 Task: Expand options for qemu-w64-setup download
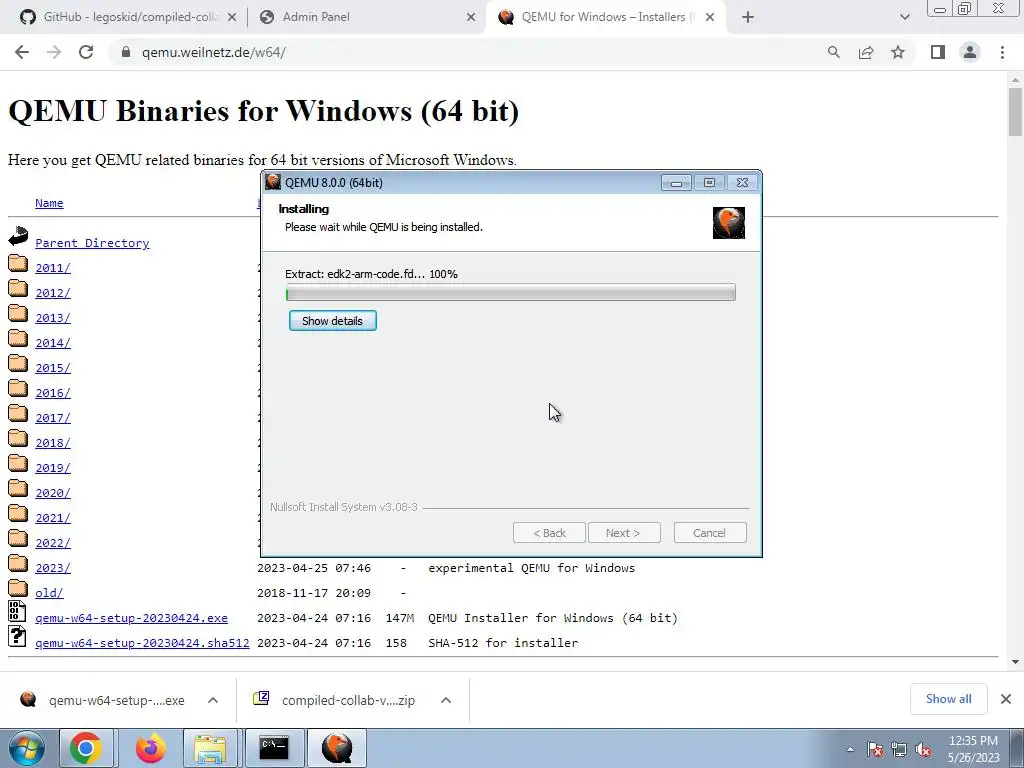213,700
